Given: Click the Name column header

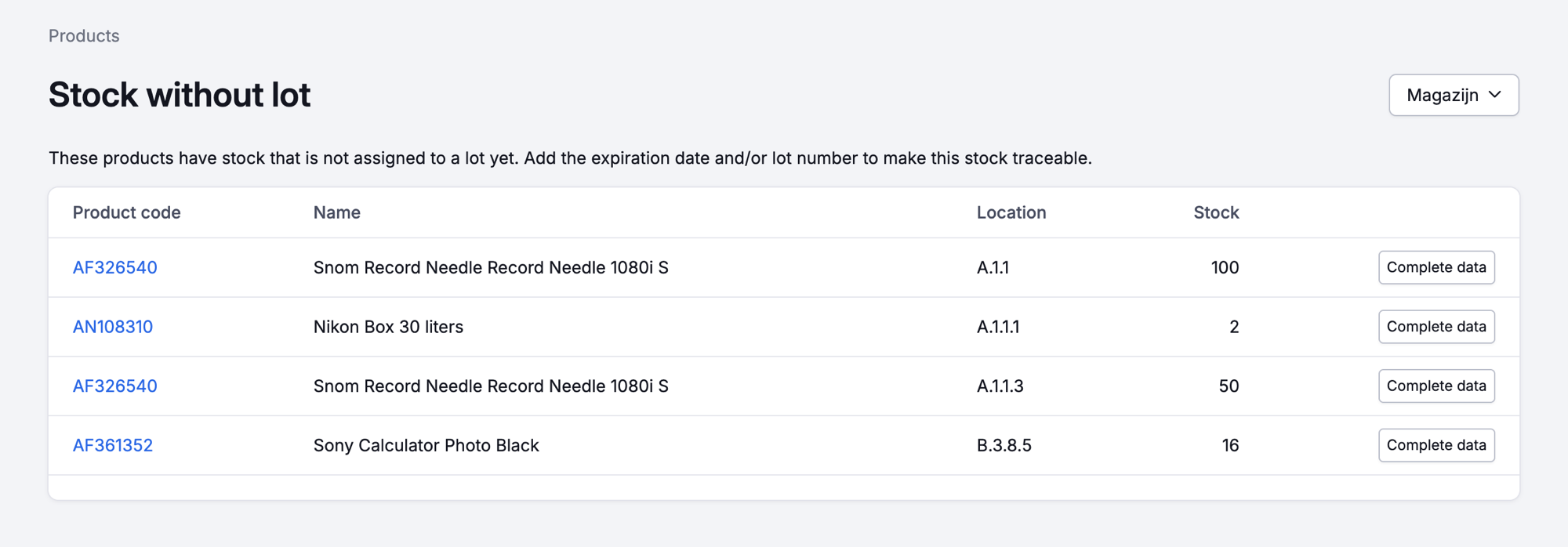Looking at the screenshot, I should pyautogui.click(x=337, y=212).
